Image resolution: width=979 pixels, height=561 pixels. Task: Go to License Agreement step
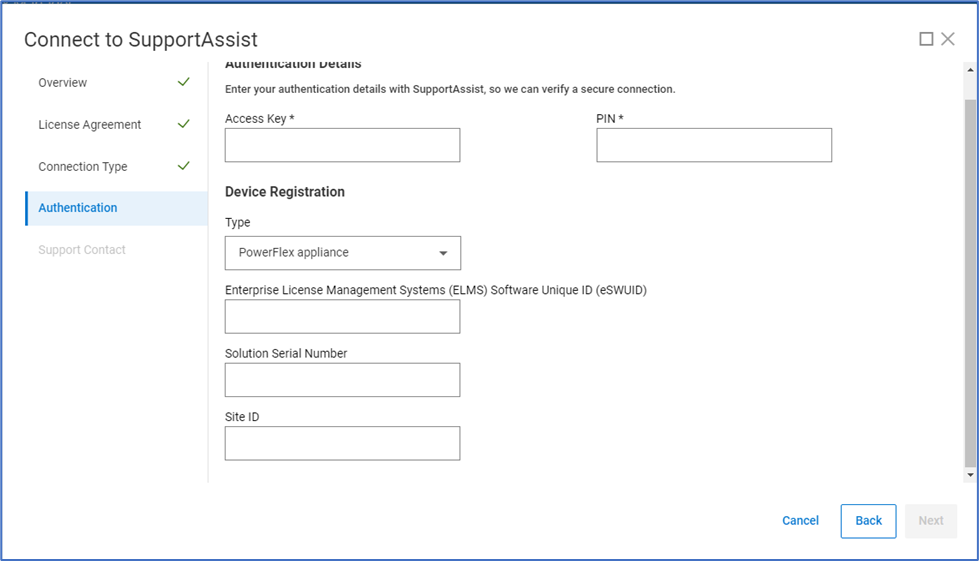tap(89, 124)
